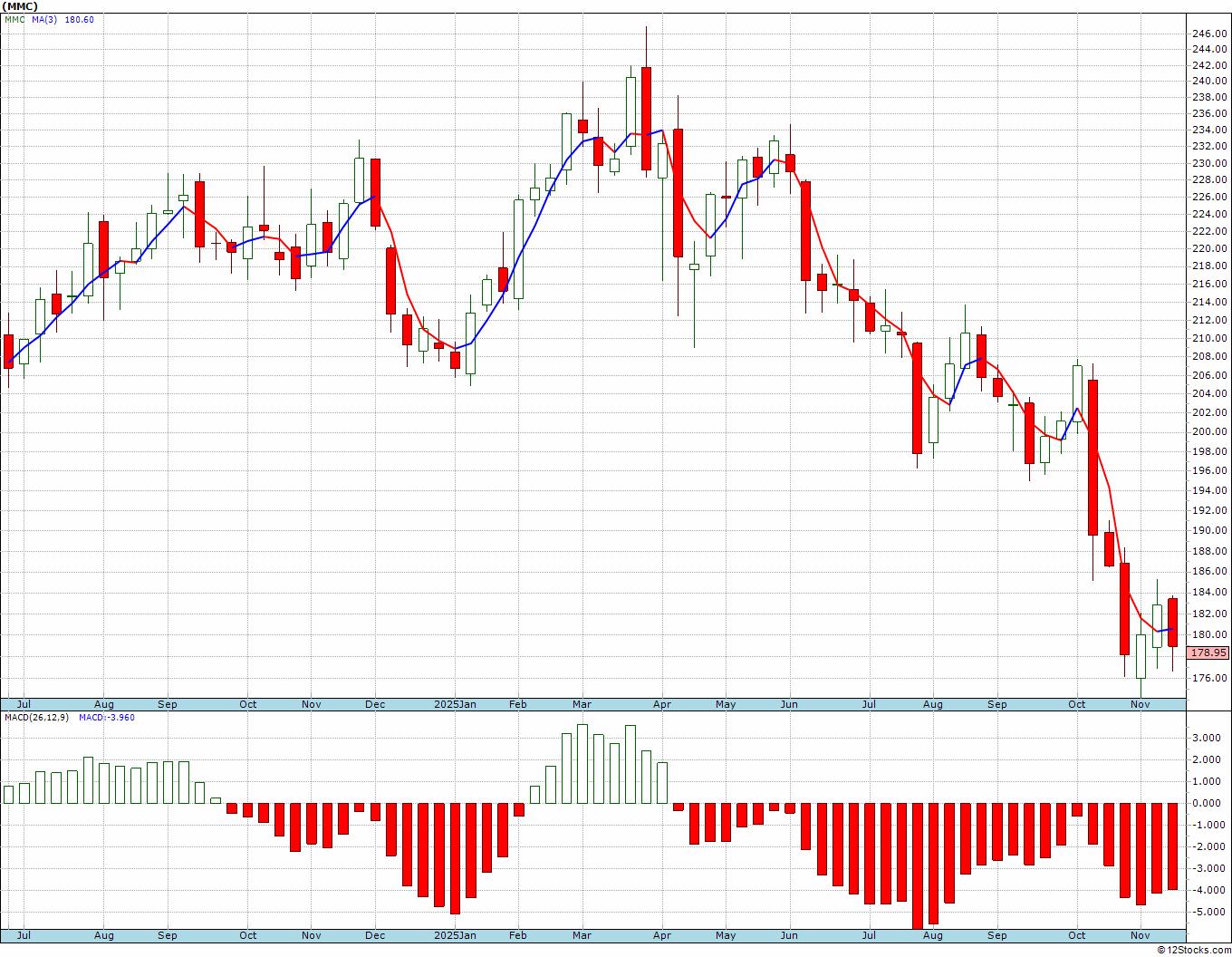Select the 0.000 MACD axis label

(x=1205, y=803)
